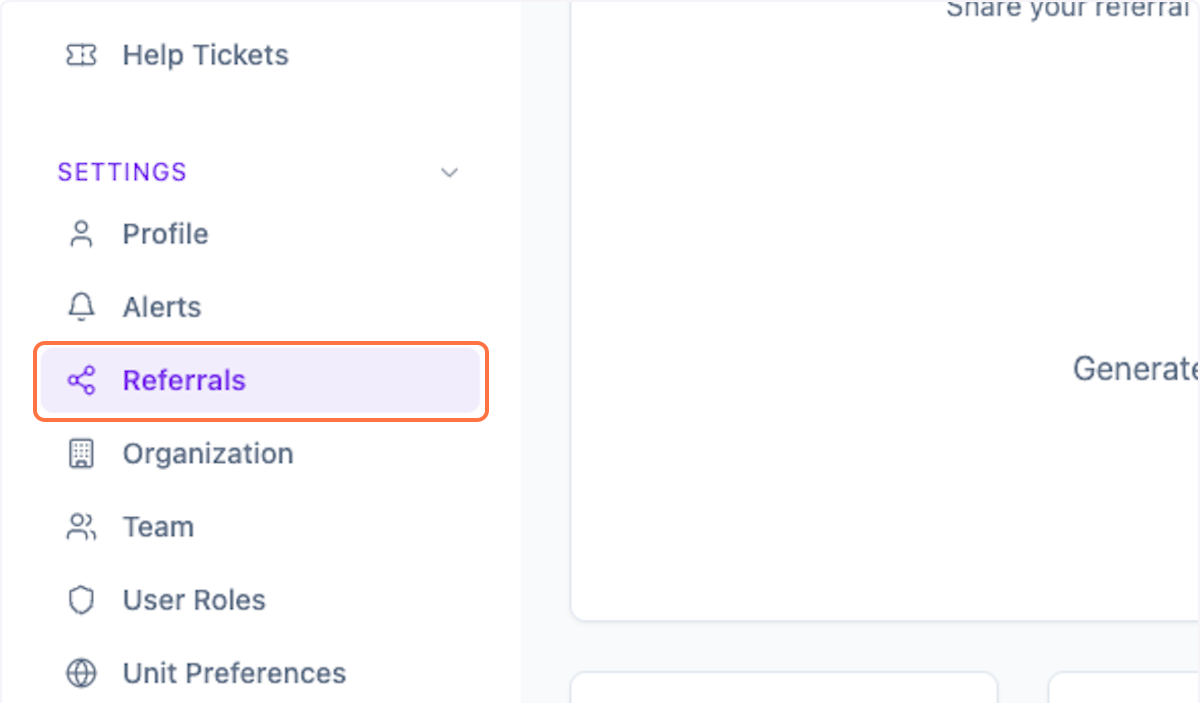Click the 'Share your referral' heading text
The image size is (1200, 703).
(x=1072, y=10)
